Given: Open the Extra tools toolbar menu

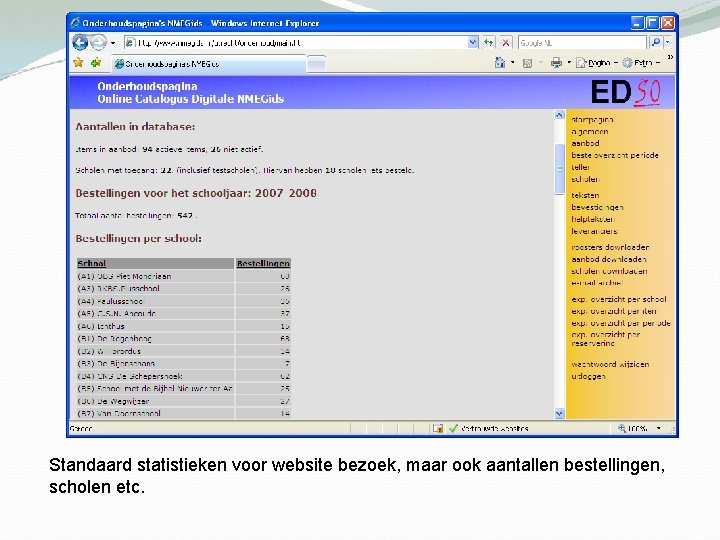Looking at the screenshot, I should pyautogui.click(x=641, y=63).
